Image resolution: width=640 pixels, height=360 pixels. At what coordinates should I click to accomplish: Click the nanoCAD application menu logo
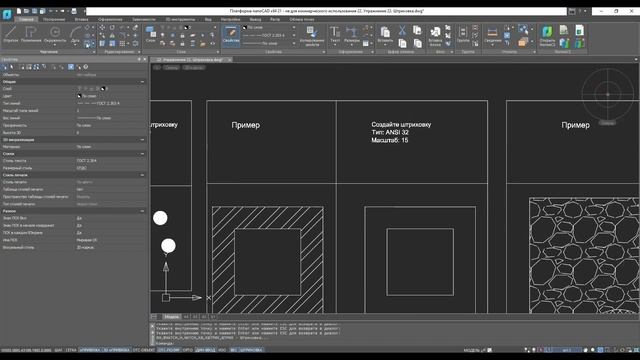point(7,14)
